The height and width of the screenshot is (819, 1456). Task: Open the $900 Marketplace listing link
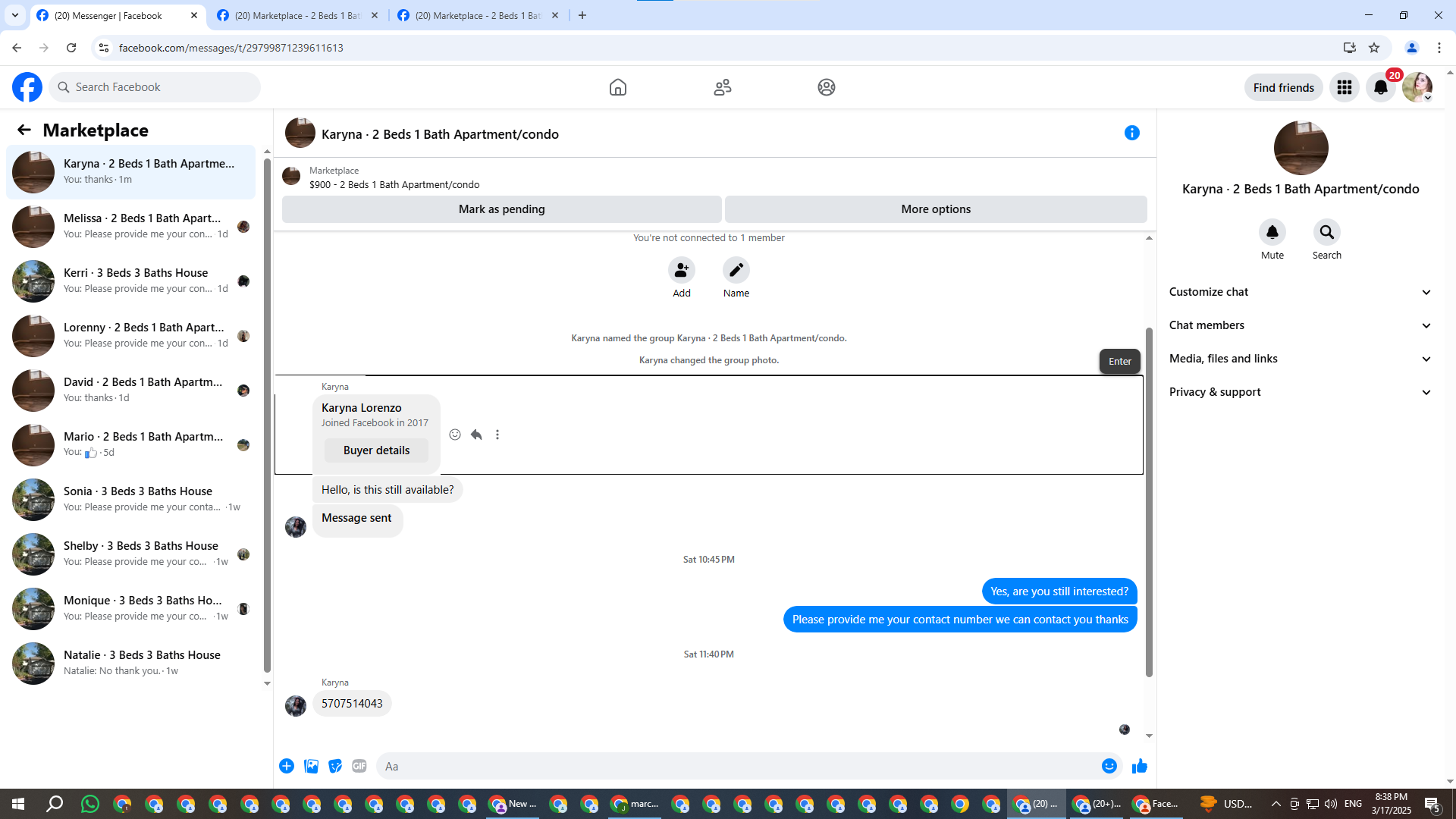pos(394,184)
